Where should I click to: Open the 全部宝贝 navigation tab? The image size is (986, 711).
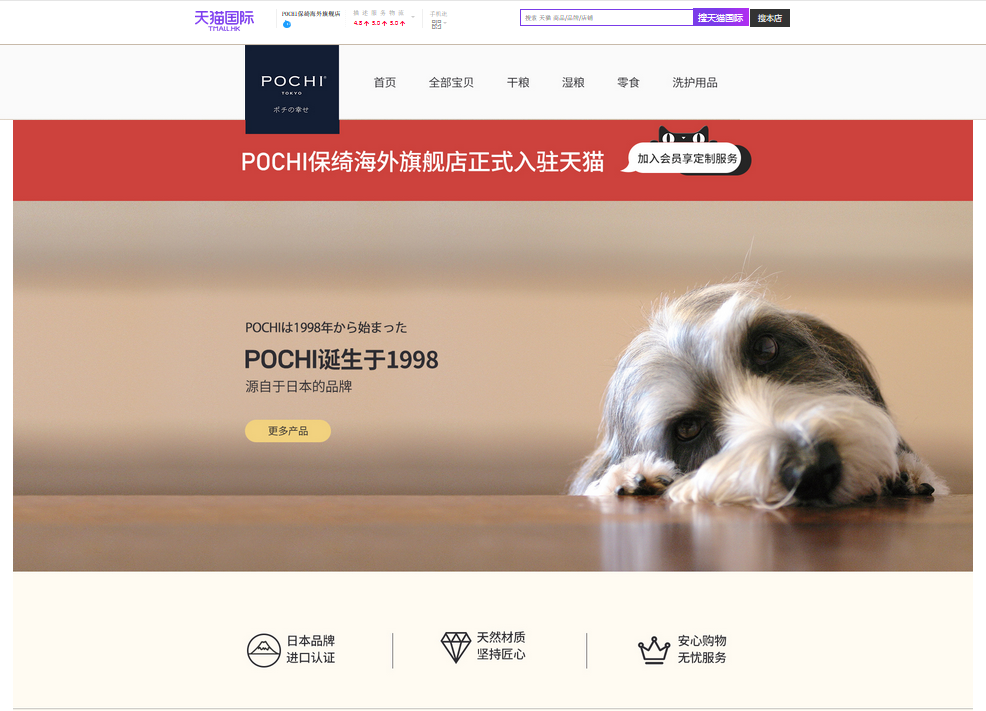pyautogui.click(x=451, y=82)
